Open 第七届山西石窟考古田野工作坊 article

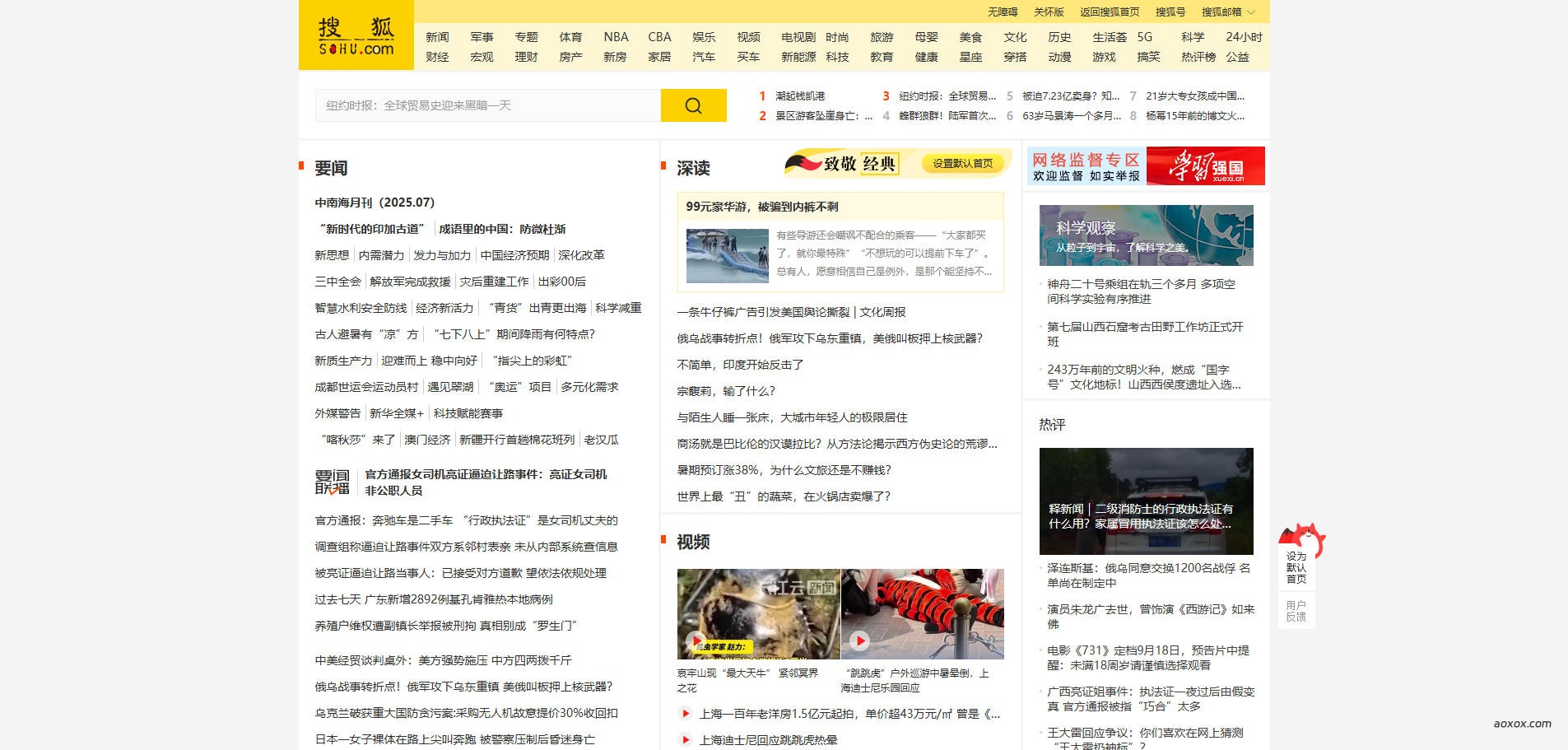tap(1145, 334)
